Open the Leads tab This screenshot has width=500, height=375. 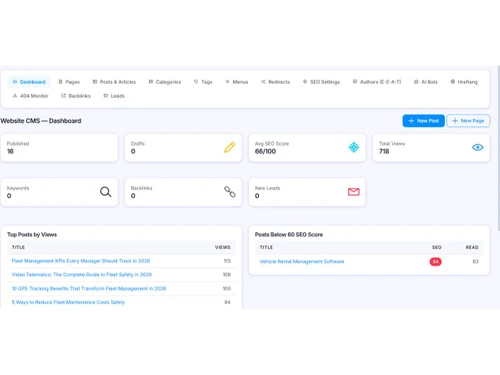[114, 96]
